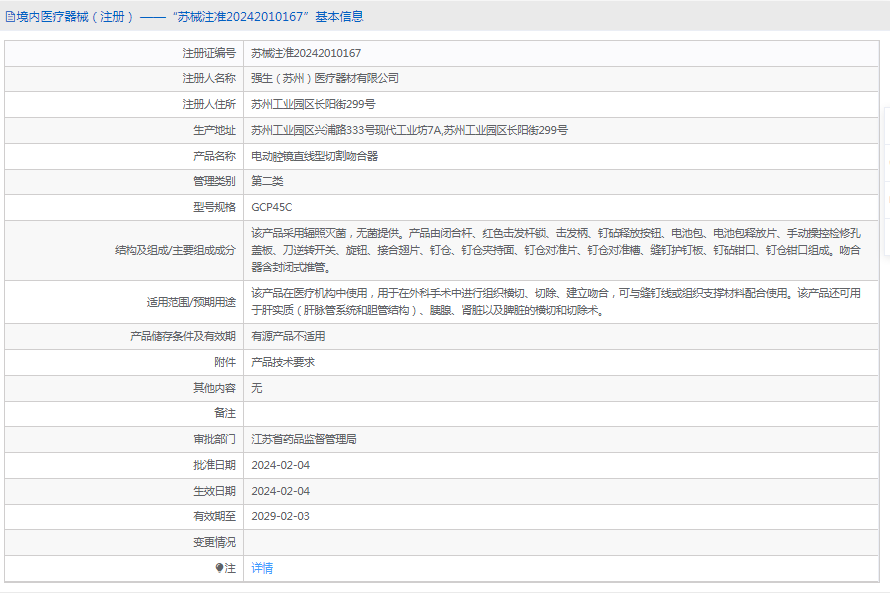Viewport: 890px width, 593px height.
Task: Select the 适用范围/预期用途 label
Action: [191, 302]
